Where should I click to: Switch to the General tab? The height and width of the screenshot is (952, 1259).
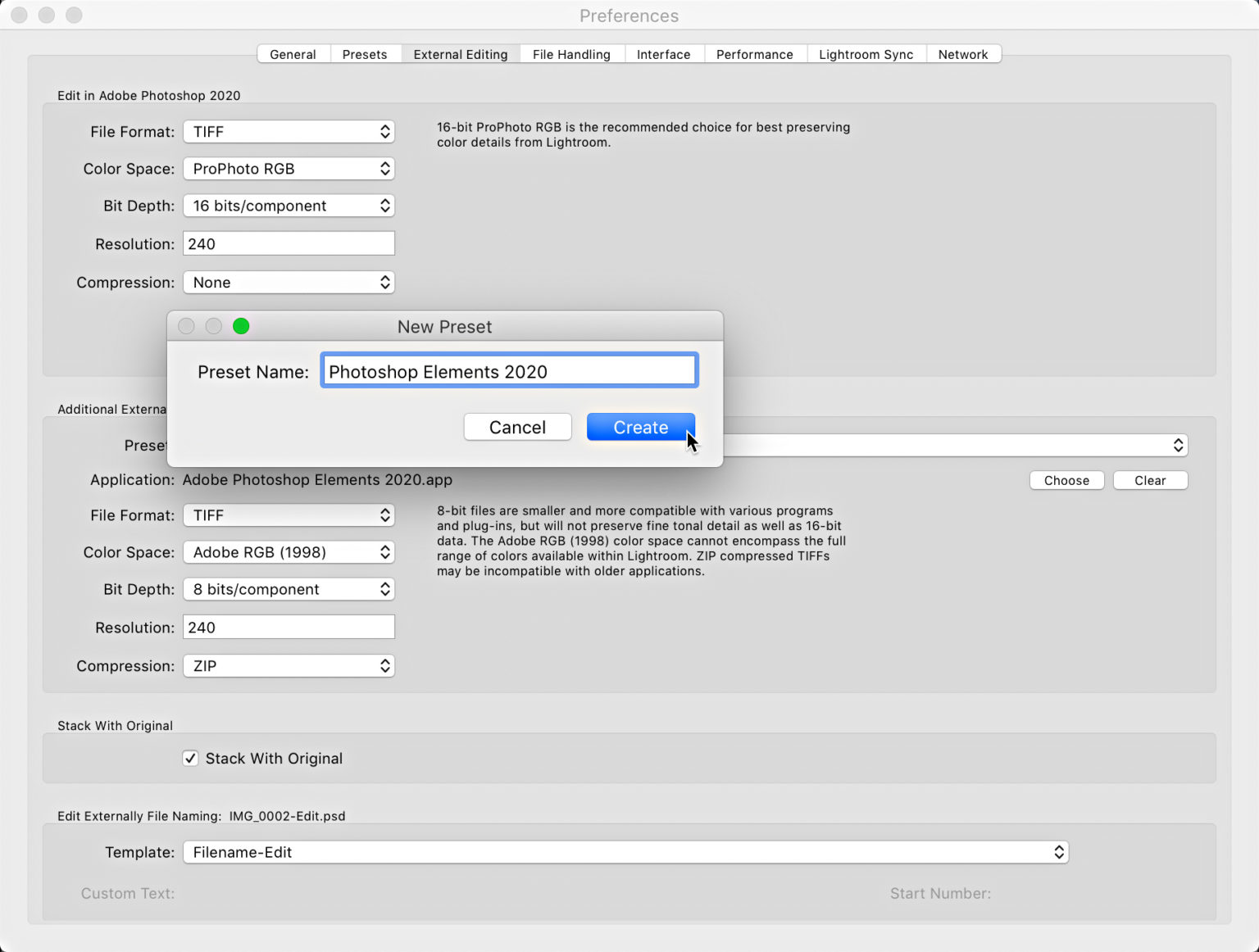click(293, 53)
